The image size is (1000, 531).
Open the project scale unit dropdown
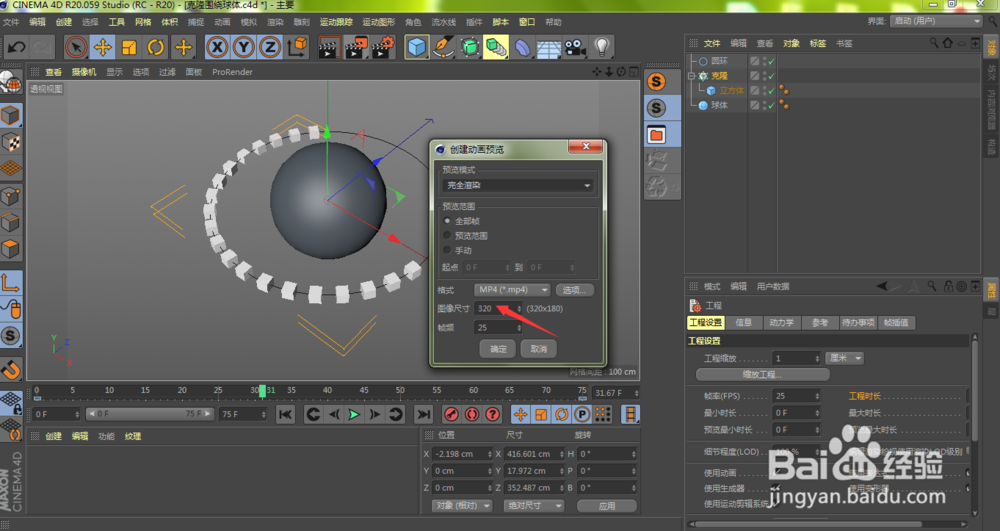point(844,358)
